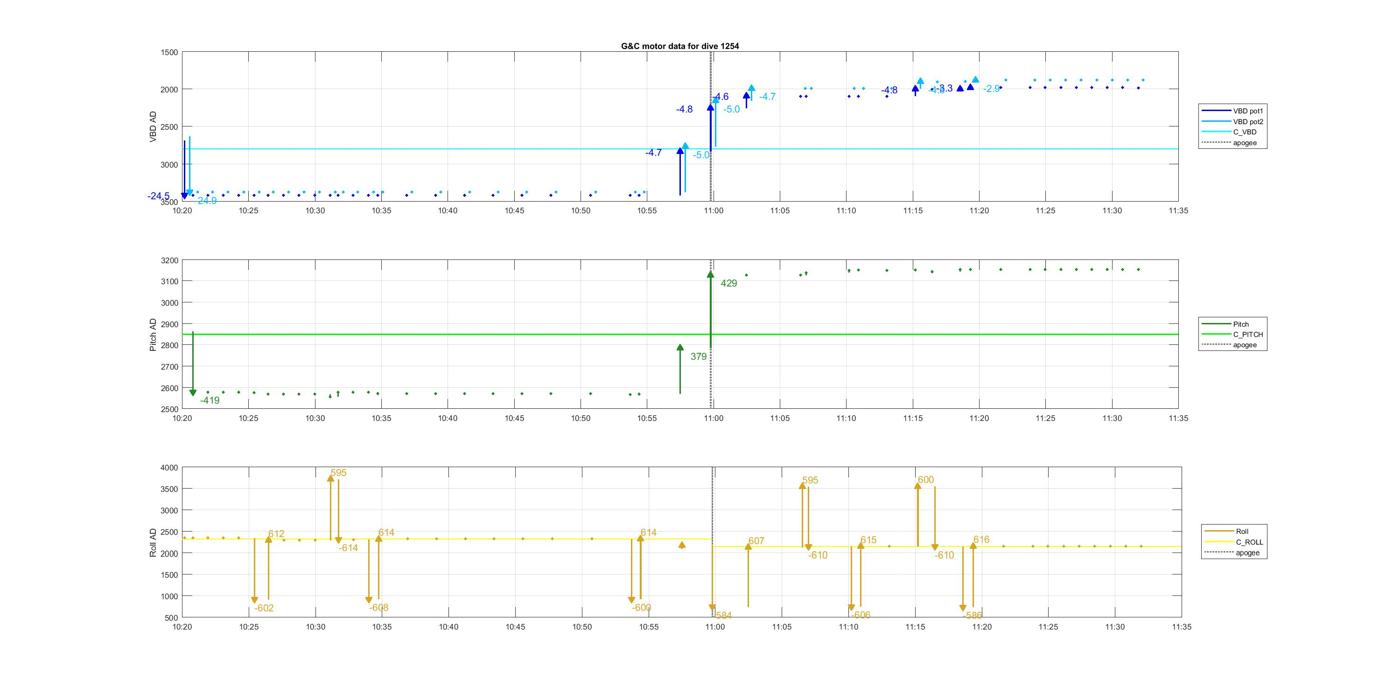Select 'apogee' in the VBD legend
1400x693 pixels.
pyautogui.click(x=1246, y=143)
